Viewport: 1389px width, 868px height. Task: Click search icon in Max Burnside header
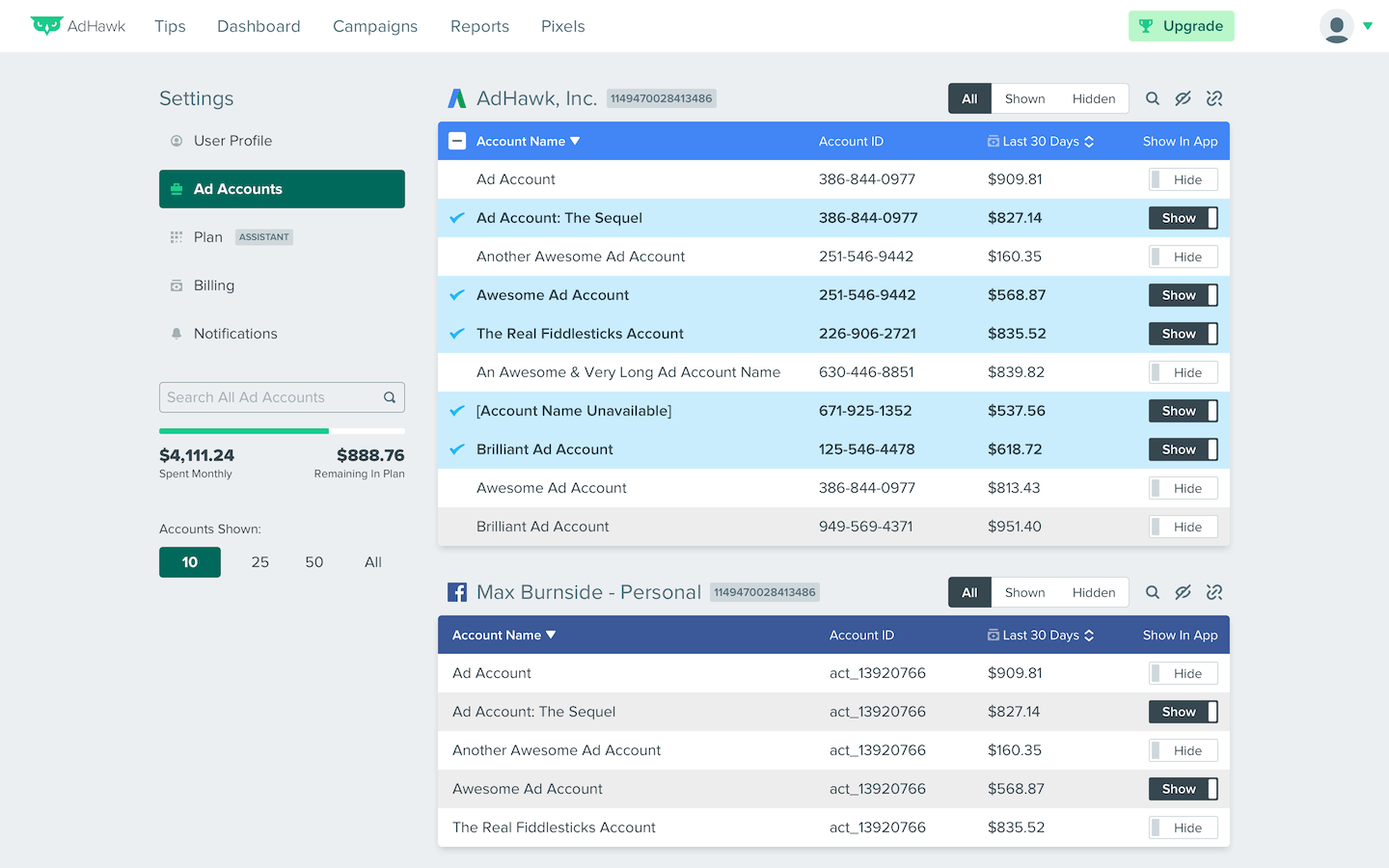tap(1152, 592)
